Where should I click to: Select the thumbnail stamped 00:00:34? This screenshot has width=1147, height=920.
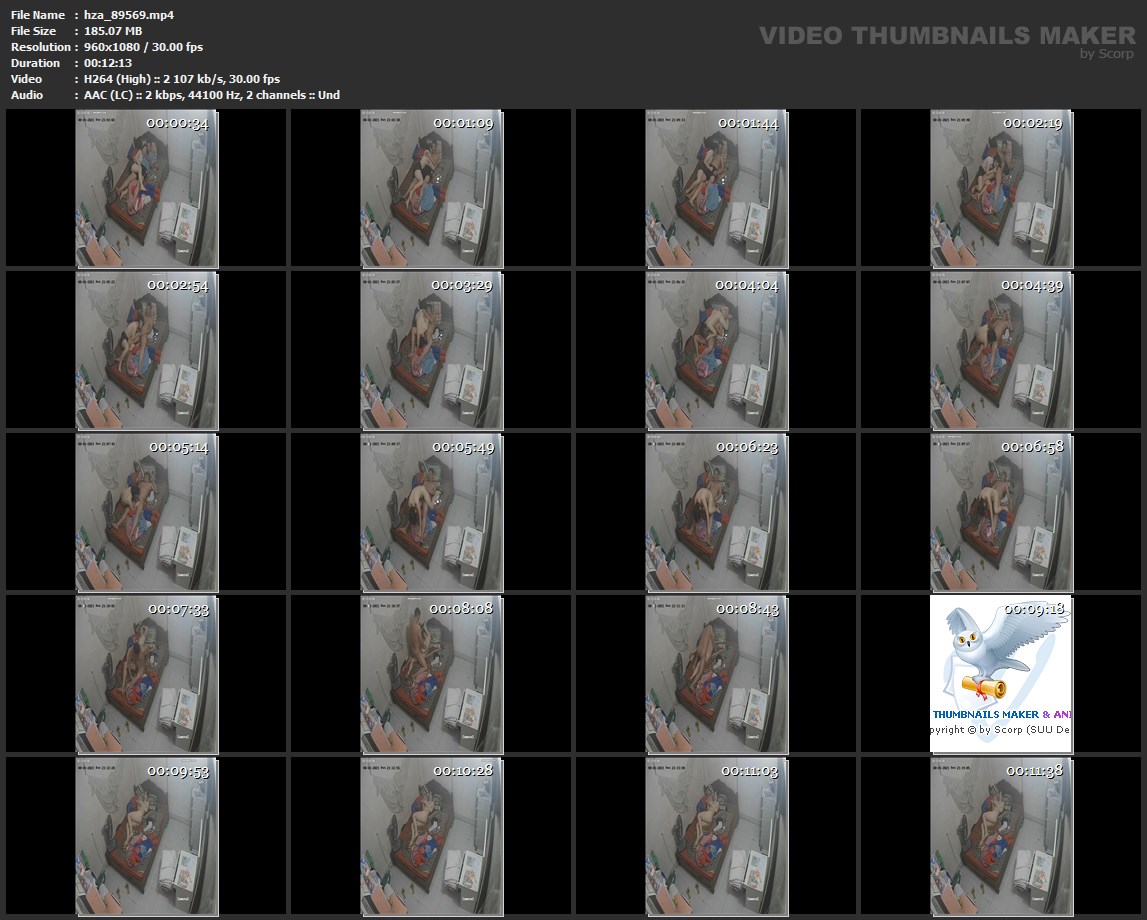(146, 188)
